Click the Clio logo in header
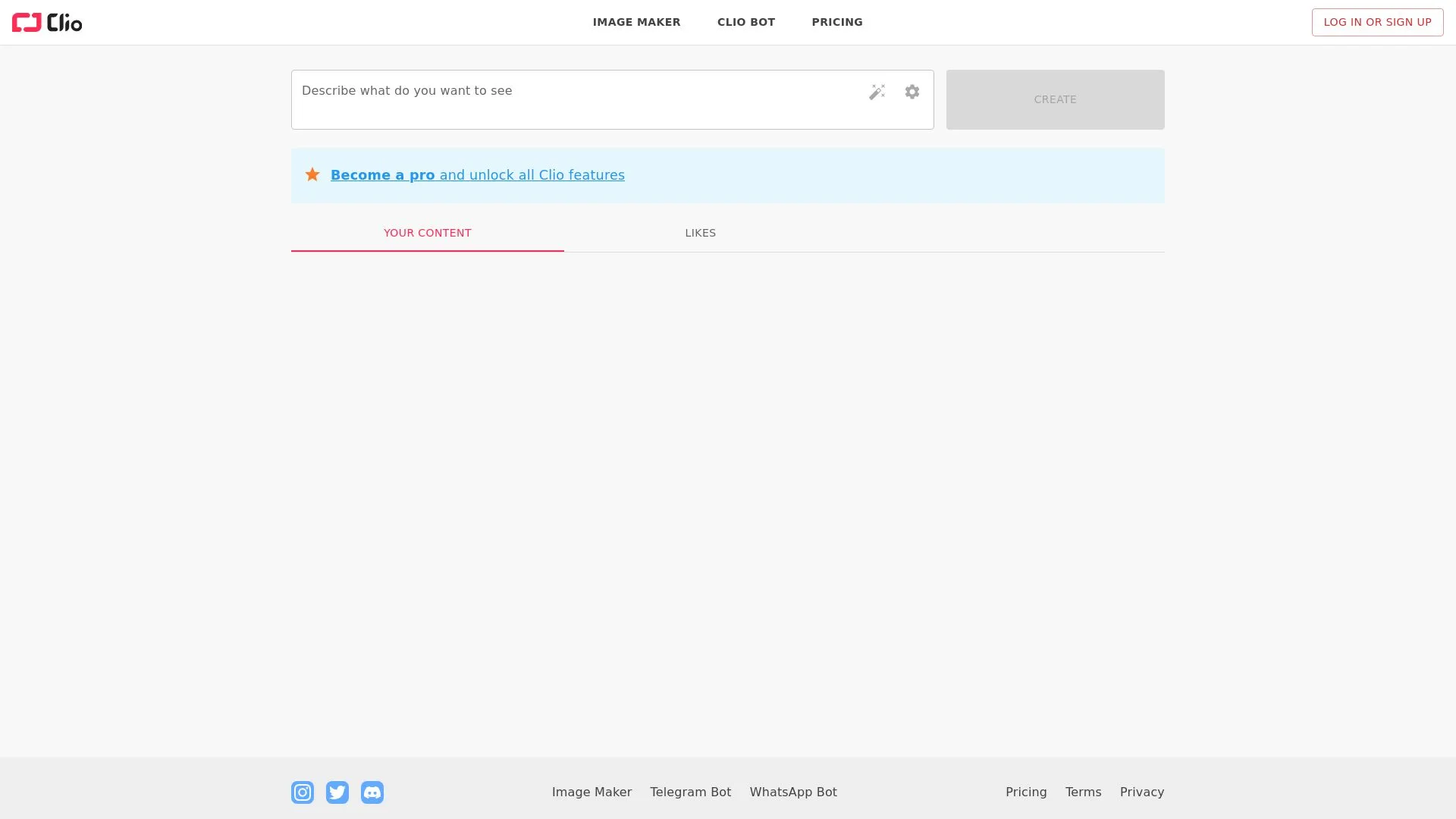This screenshot has width=1456, height=819. 47,23
